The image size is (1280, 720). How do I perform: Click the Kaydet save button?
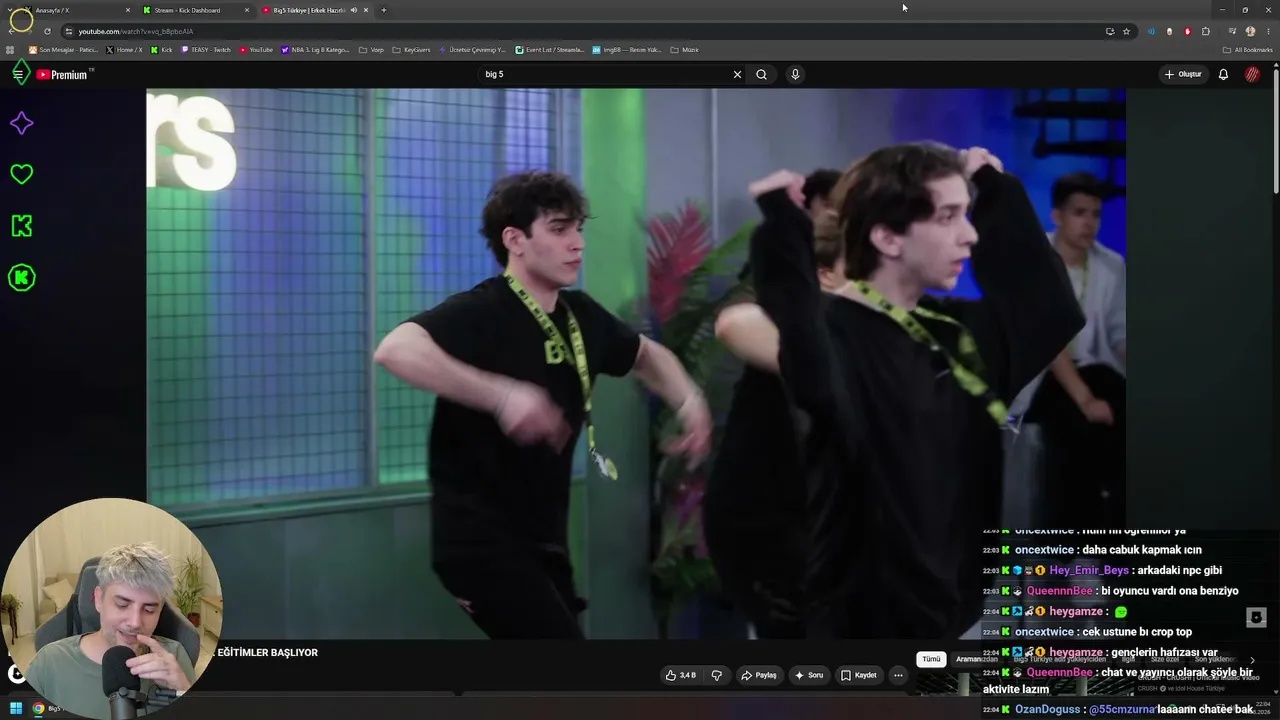pyautogui.click(x=858, y=675)
